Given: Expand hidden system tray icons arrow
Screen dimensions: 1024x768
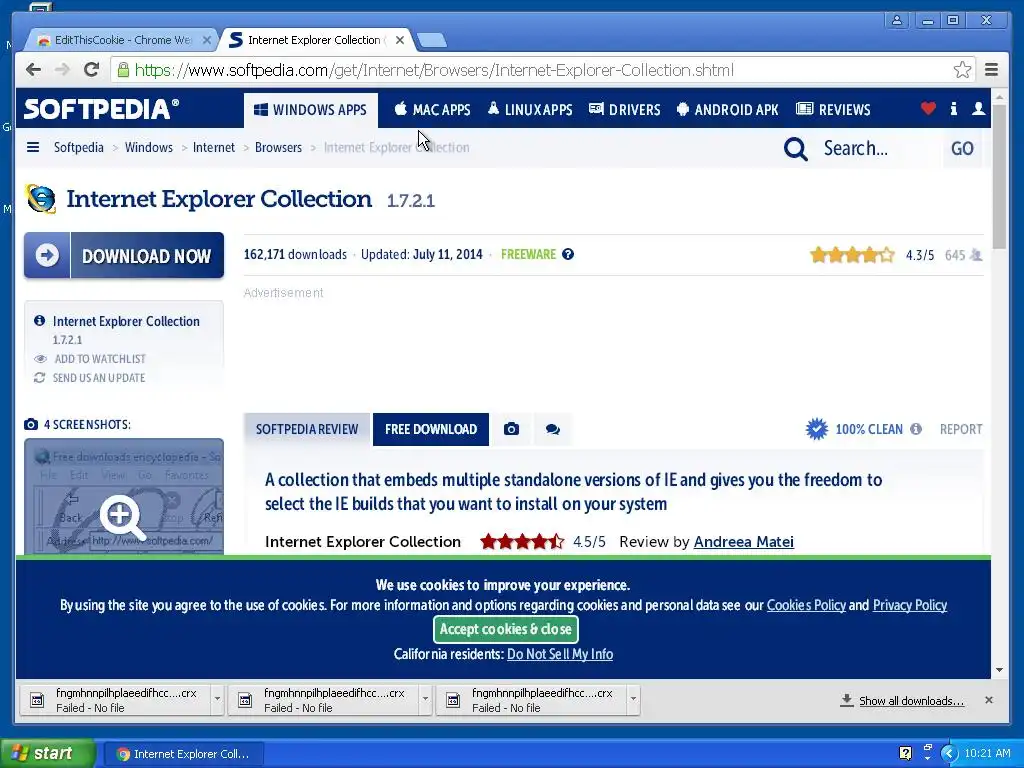Looking at the screenshot, I should pos(949,754).
